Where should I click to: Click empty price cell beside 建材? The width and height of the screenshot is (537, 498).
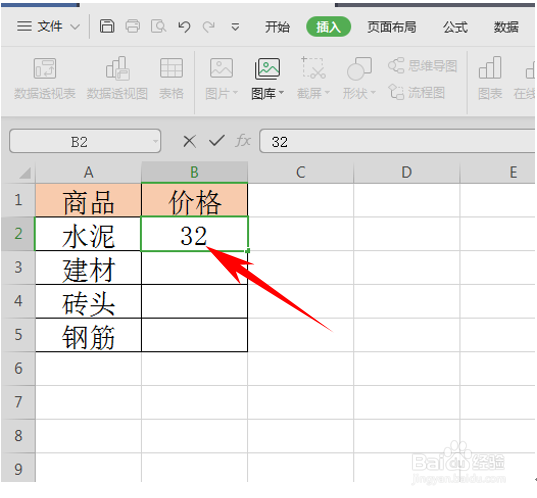coord(195,267)
